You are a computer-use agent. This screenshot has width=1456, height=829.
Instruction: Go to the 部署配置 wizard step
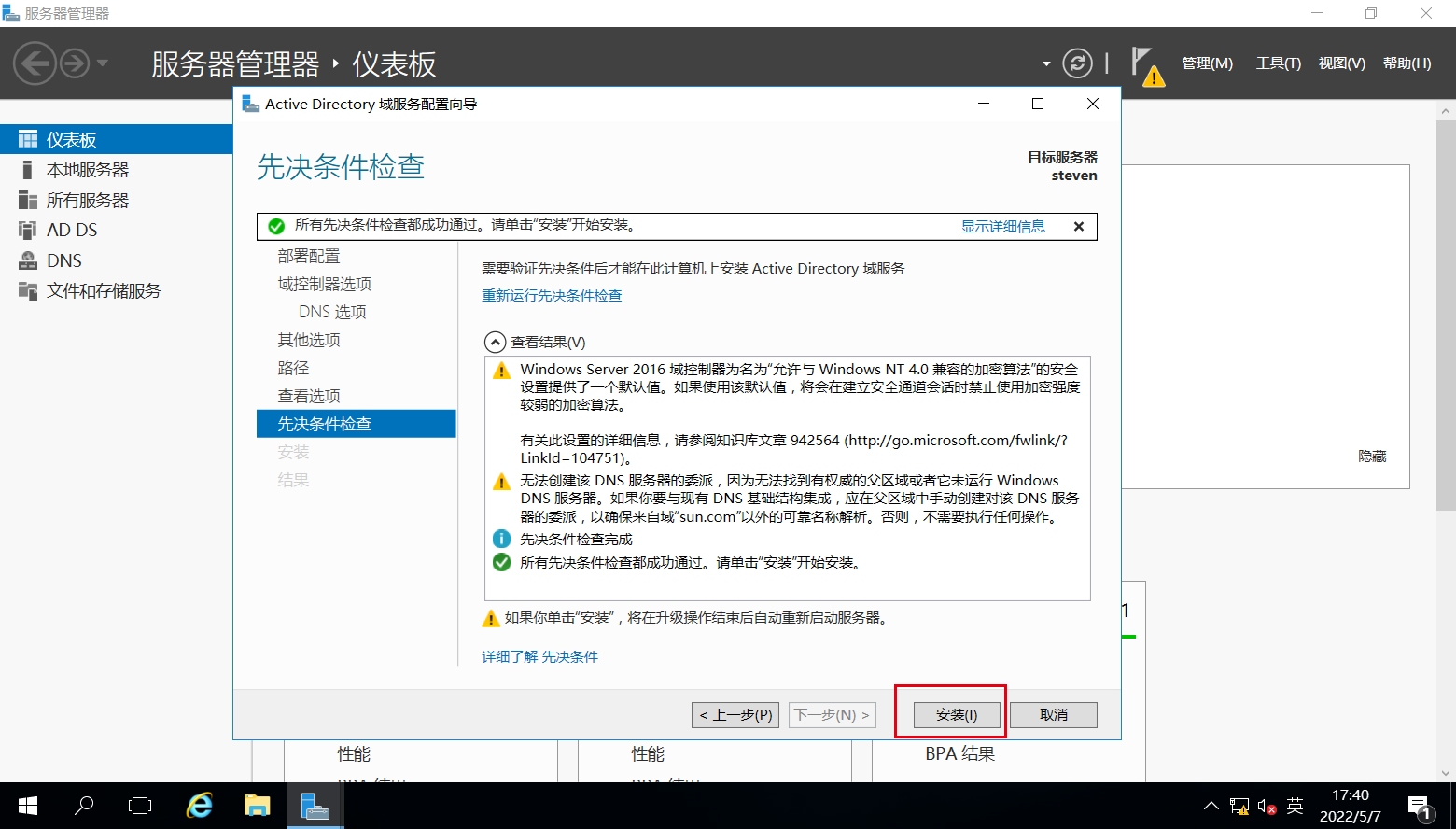(309, 256)
